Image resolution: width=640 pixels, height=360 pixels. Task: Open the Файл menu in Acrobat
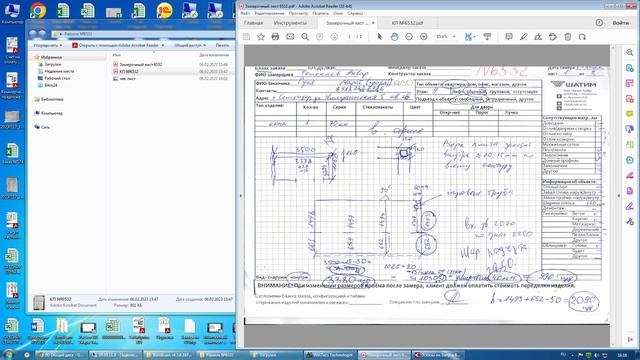245,13
